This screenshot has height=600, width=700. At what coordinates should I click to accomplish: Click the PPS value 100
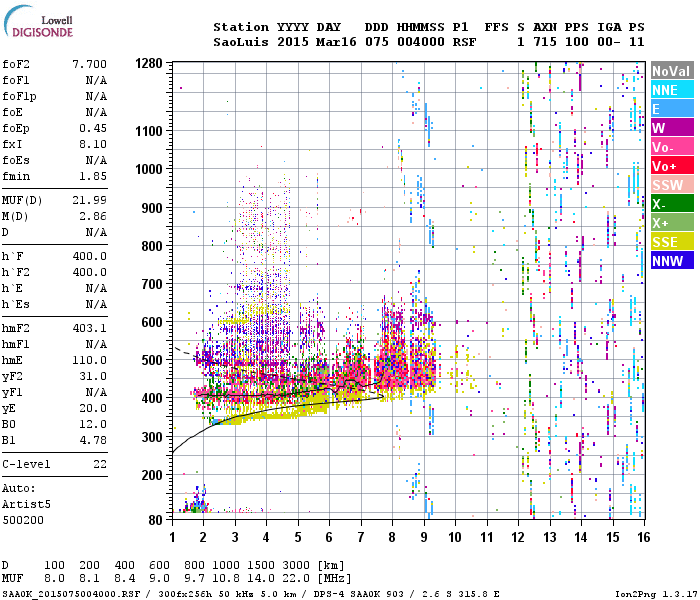(577, 42)
